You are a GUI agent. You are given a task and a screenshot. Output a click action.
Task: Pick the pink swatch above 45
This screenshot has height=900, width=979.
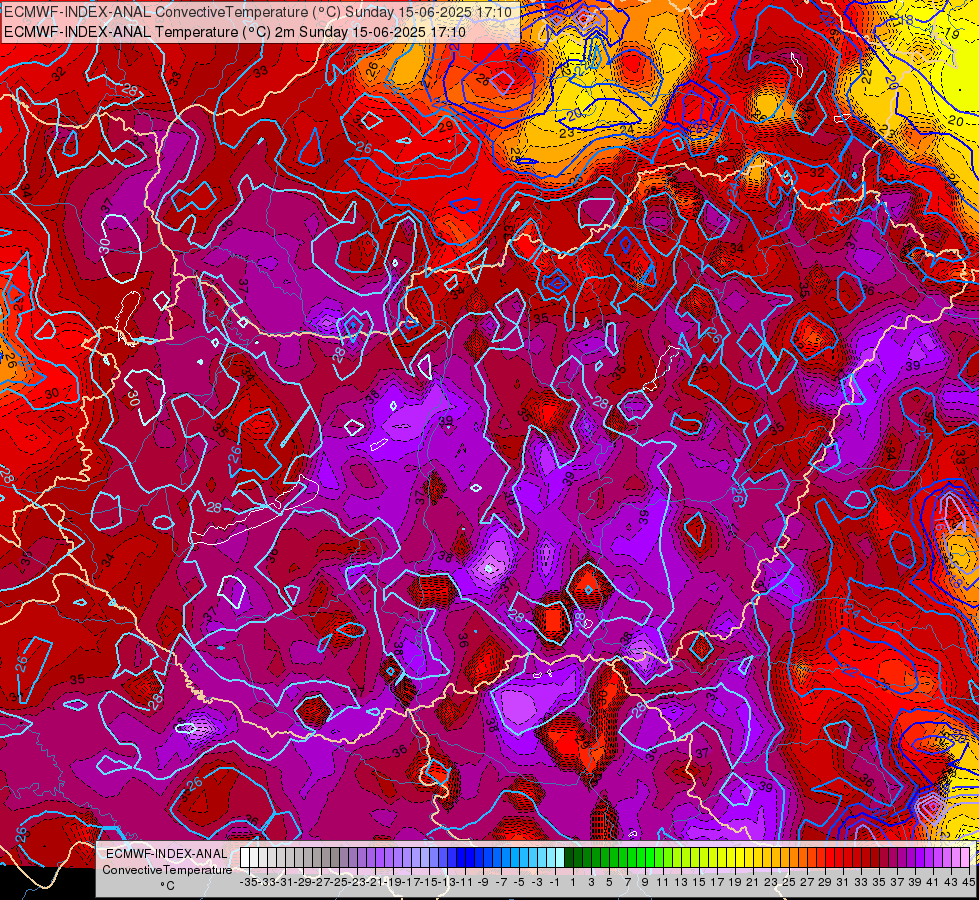(964, 857)
